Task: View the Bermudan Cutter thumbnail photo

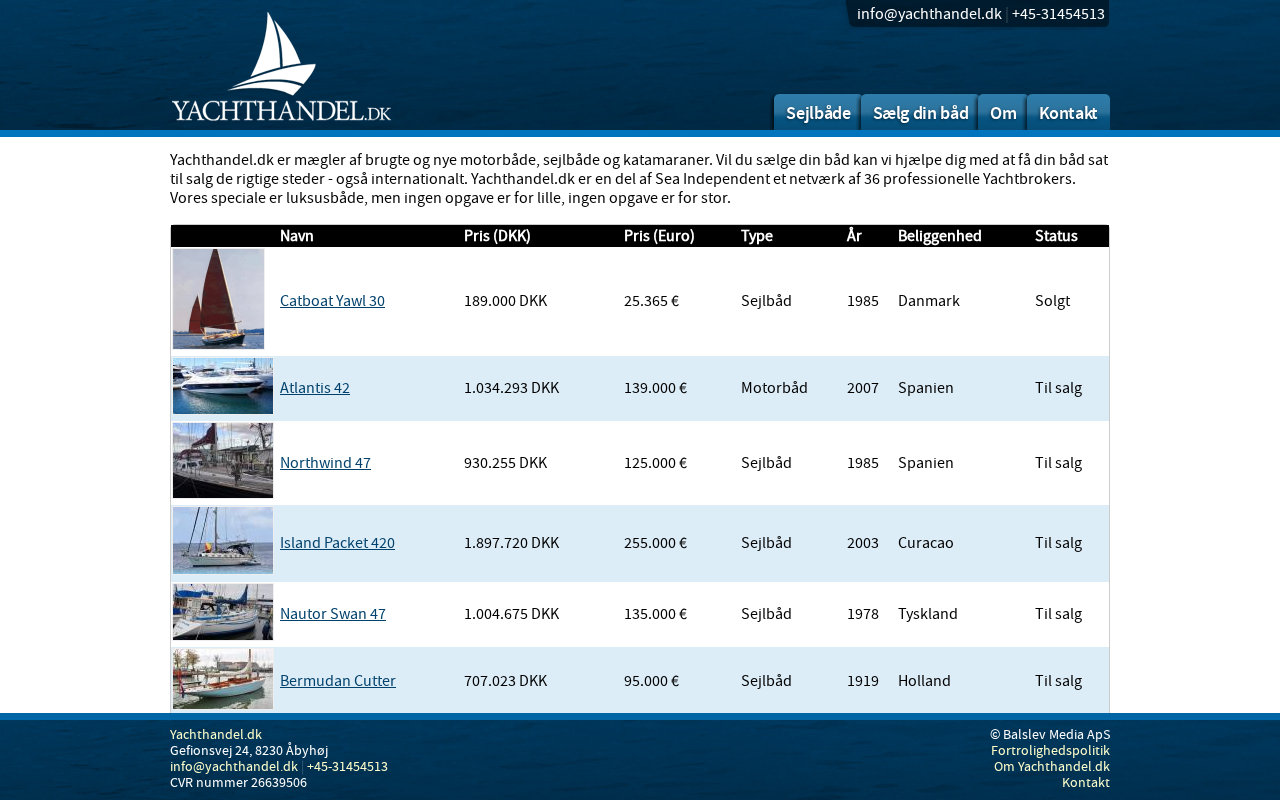Action: click(x=223, y=679)
